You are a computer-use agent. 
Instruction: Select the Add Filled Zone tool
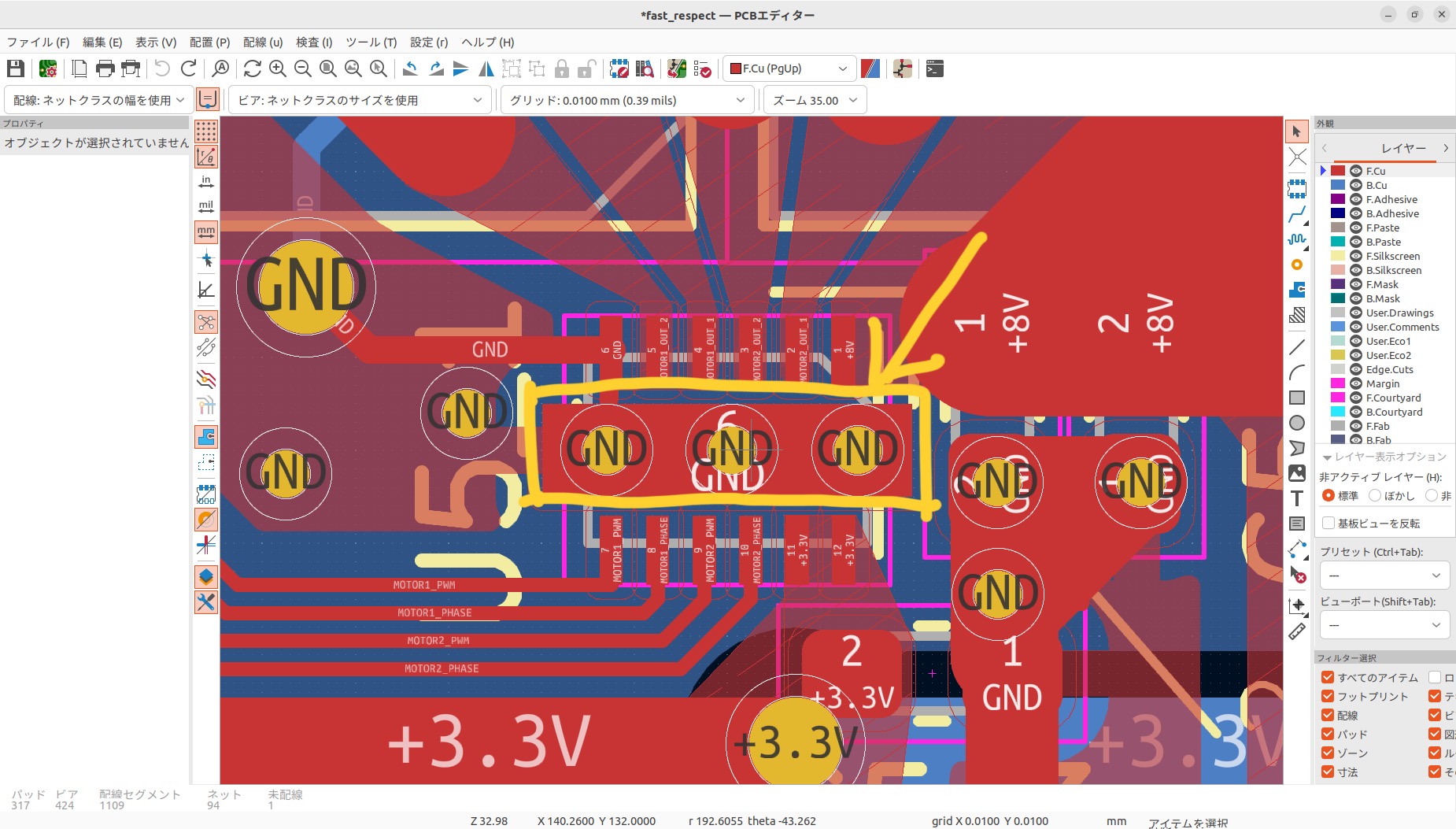point(1297,290)
